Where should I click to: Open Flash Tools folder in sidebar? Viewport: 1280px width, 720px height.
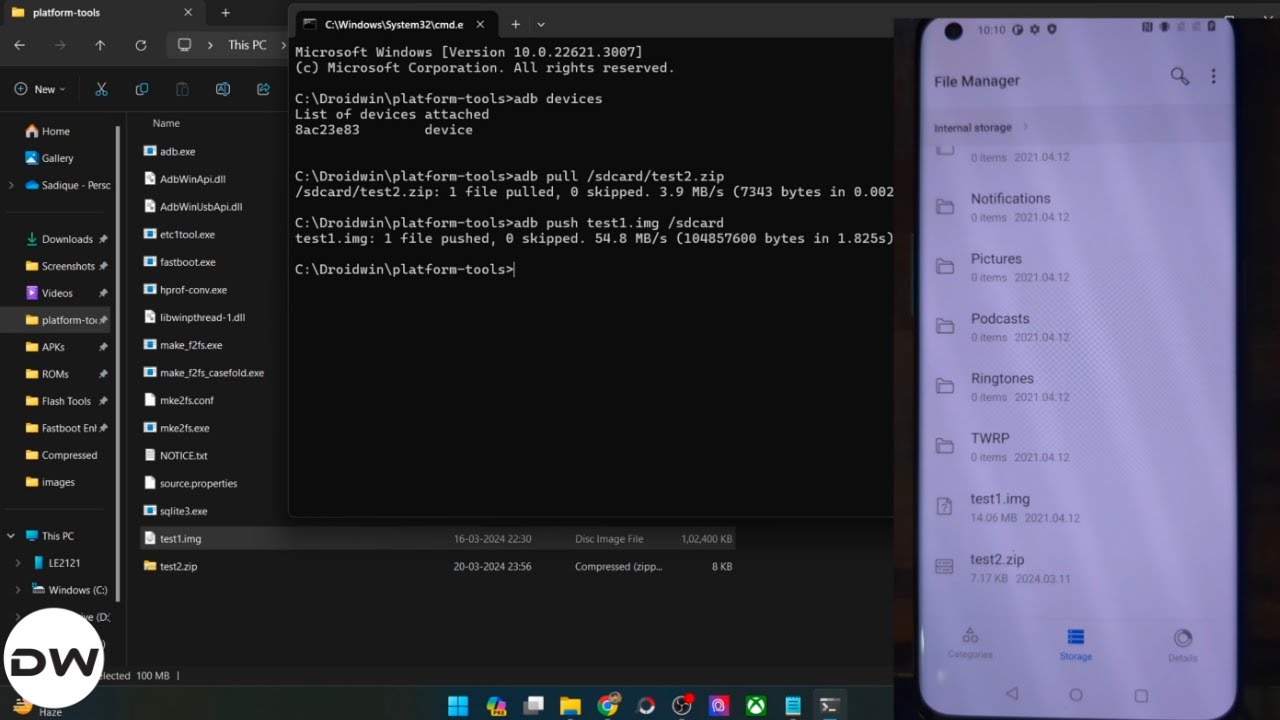pos(59,401)
